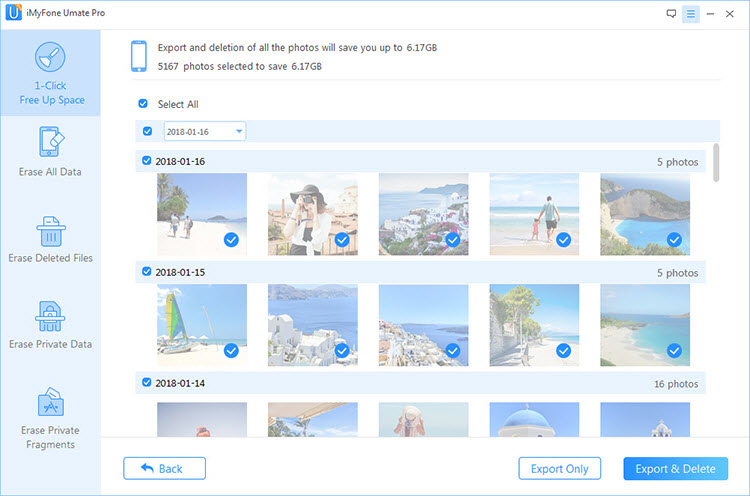Open the white buildings seaside thumbnail from 2018-01-15
The height and width of the screenshot is (496, 750).
[x=312, y=325]
